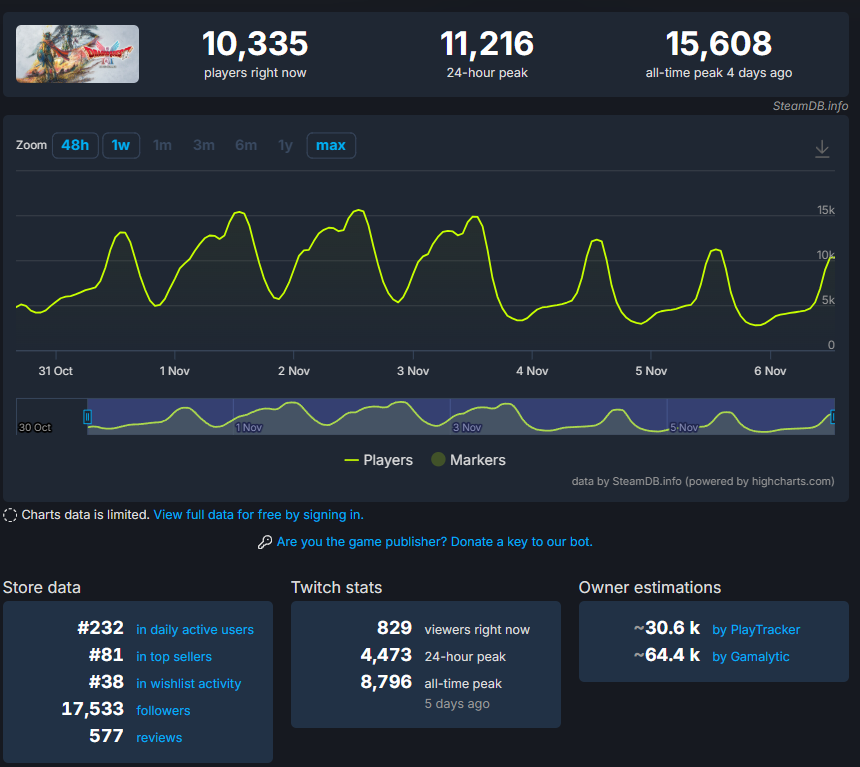Click the right navigator range handle
860x767 pixels.
pos(833,416)
